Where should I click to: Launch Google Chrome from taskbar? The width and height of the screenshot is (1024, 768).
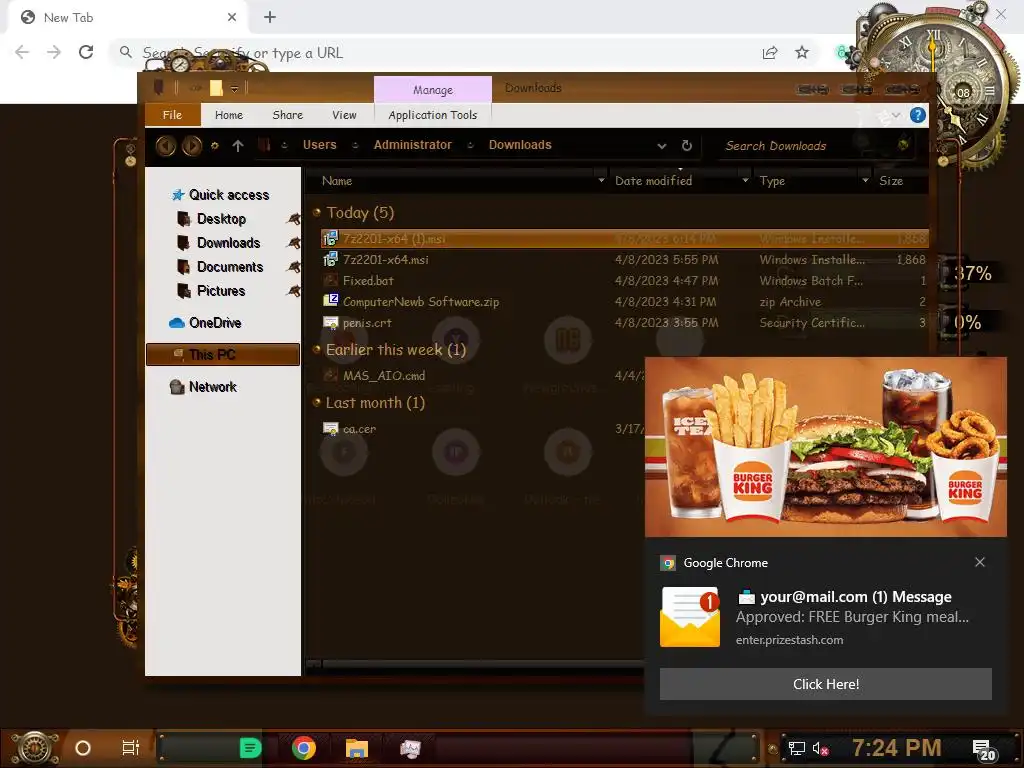coord(304,748)
